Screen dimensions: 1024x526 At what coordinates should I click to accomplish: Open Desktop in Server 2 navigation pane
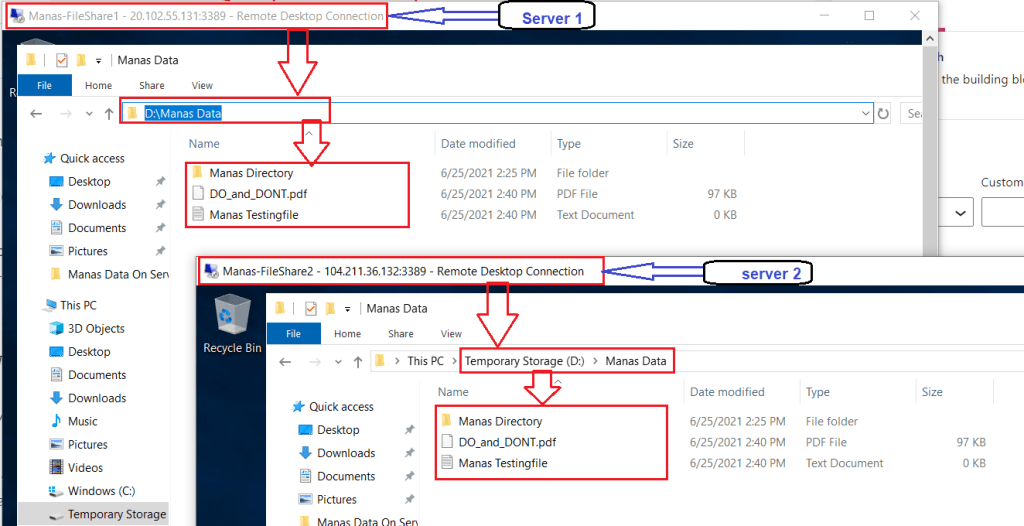click(338, 430)
